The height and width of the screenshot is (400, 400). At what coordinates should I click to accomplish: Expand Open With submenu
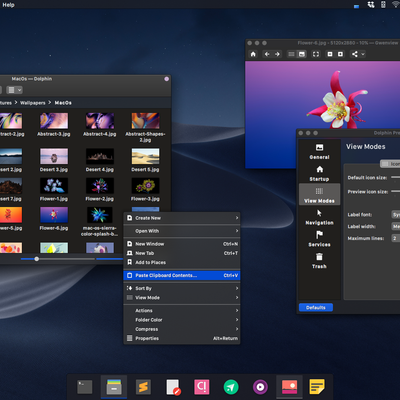[182, 231]
